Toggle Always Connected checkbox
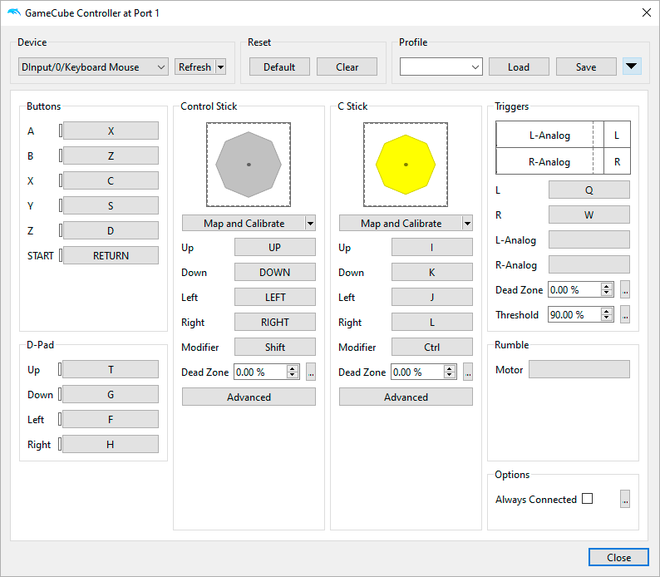The height and width of the screenshot is (577, 660). click(x=587, y=499)
